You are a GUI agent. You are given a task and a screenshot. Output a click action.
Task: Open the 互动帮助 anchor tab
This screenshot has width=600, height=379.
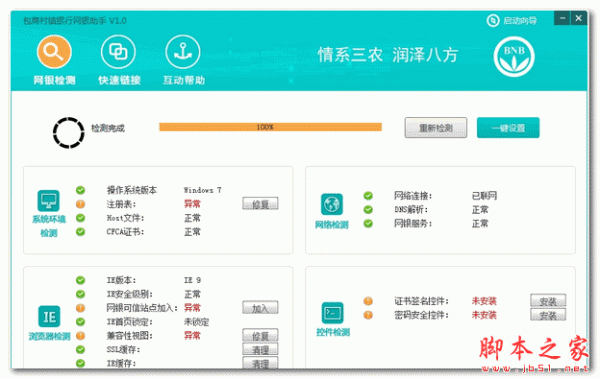pos(183,60)
